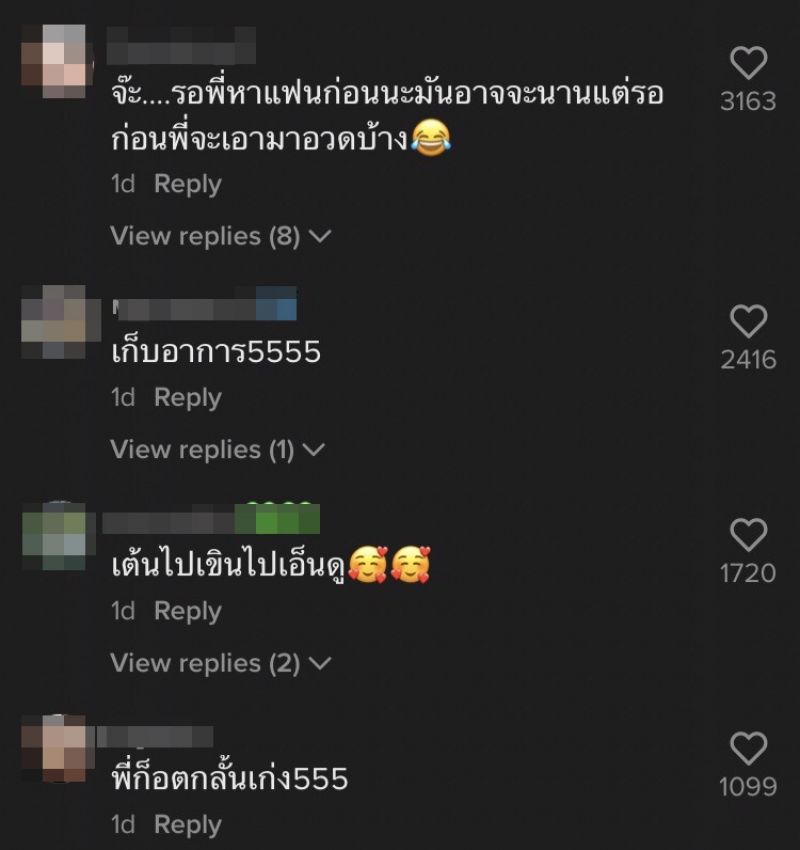Open the fourth commenter's profile picture
Screen dimensions: 800x850
click(x=54, y=749)
